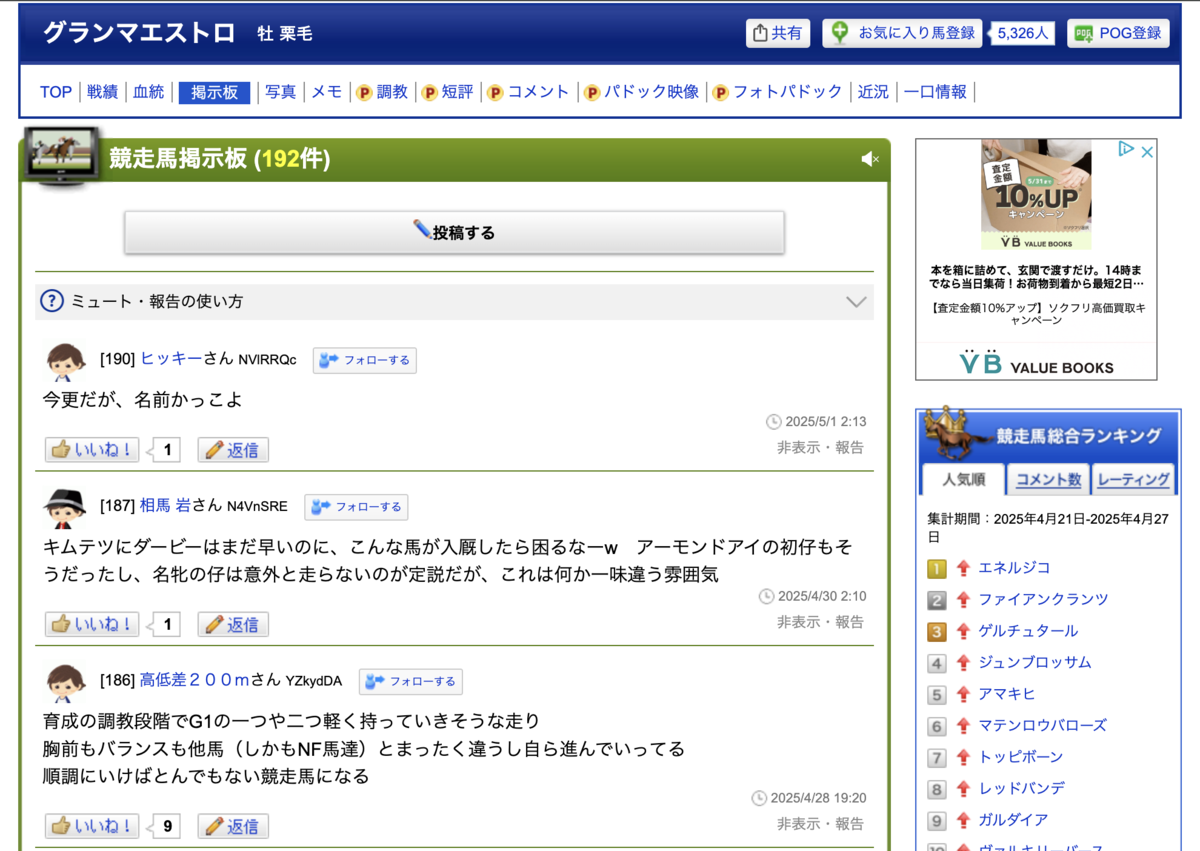1200x851 pixels.
Task: Click the like count 9 on post 186
Action: pyautogui.click(x=167, y=826)
